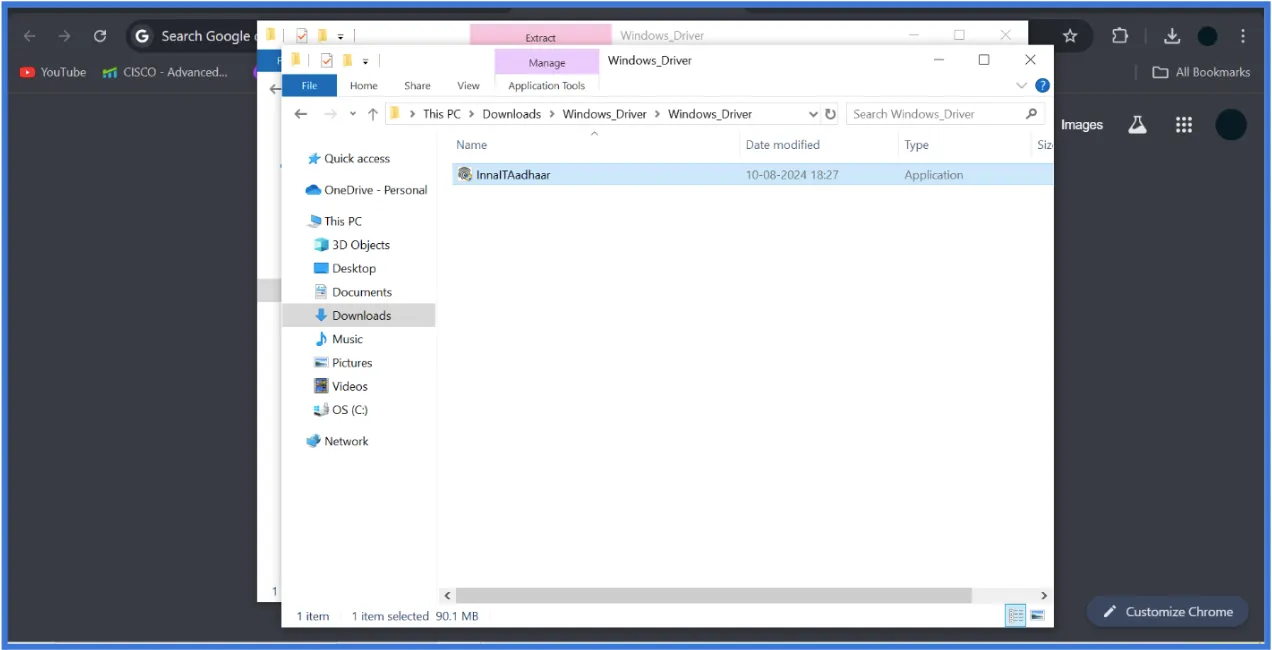Click the Properties quick access toolbar icon
The height and width of the screenshot is (650, 1272).
point(326,61)
